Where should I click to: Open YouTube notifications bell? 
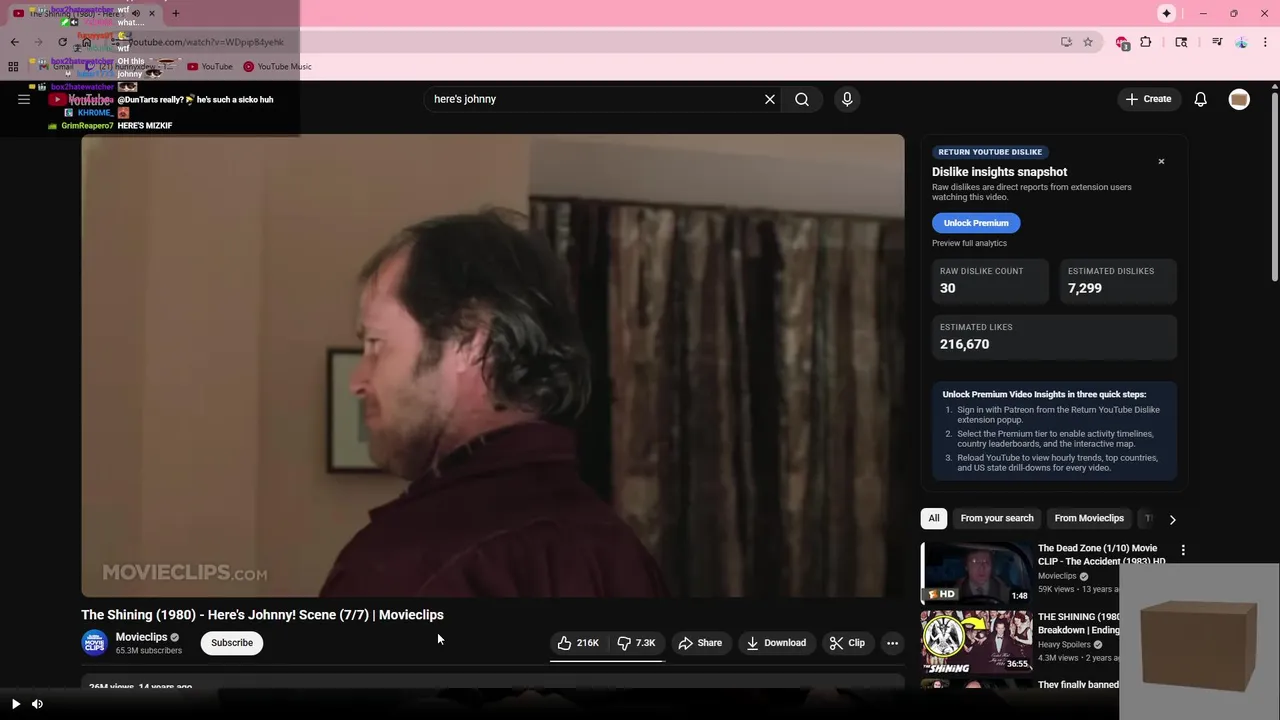[x=1201, y=99]
